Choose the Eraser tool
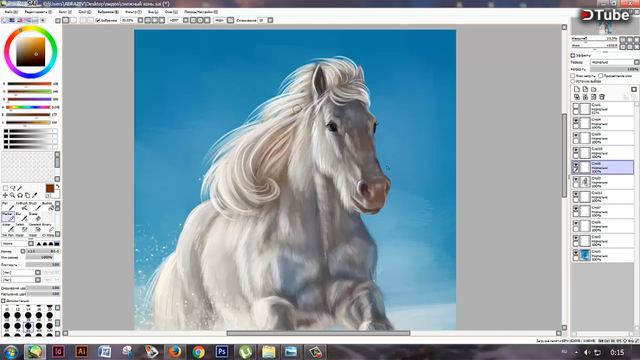 pyautogui.click(x=34, y=217)
